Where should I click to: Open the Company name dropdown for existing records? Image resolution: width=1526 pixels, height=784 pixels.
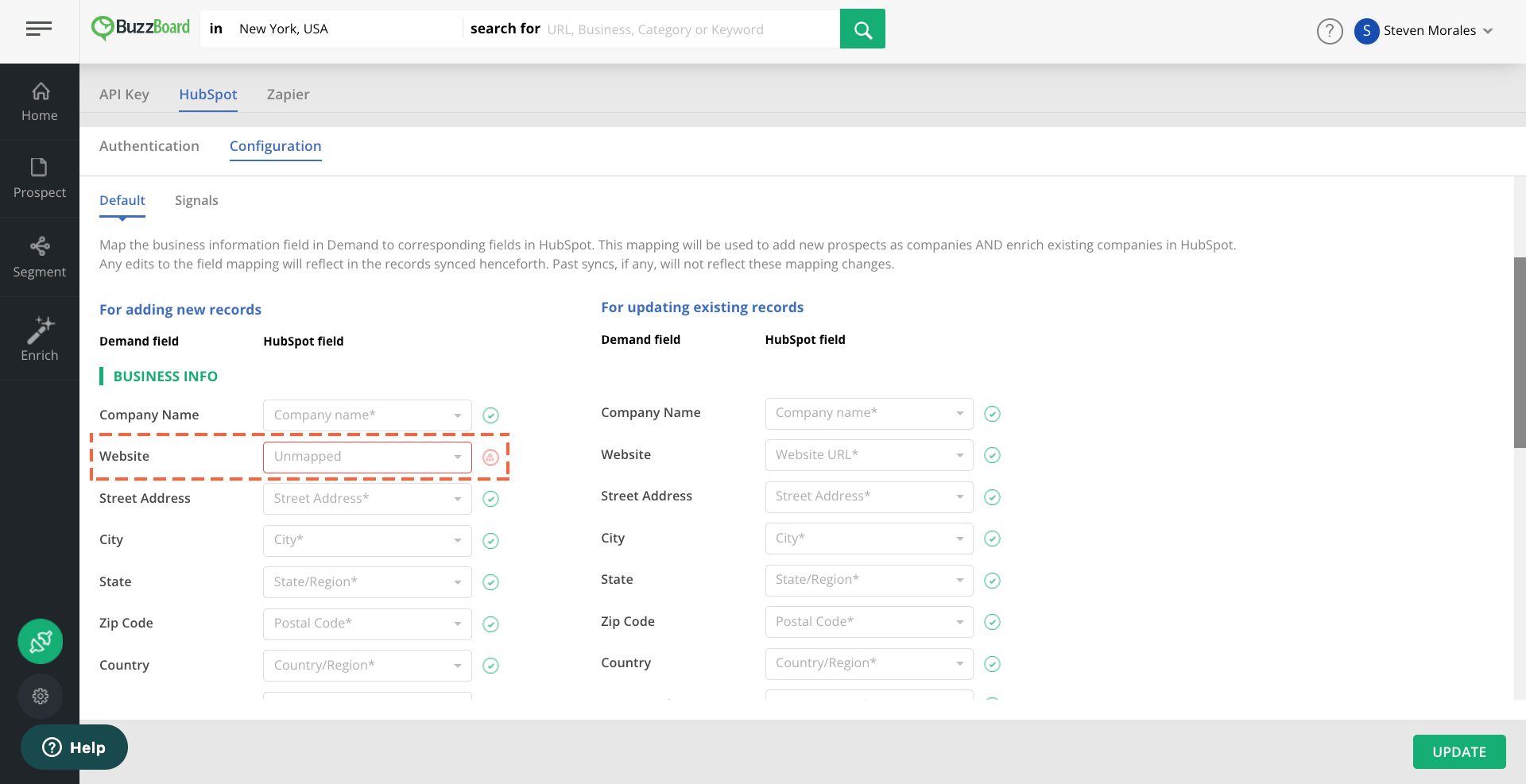coord(870,413)
